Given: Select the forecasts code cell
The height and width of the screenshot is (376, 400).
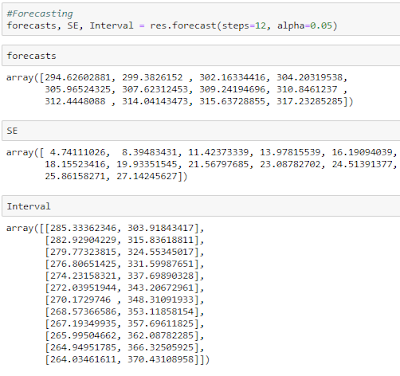Looking at the screenshot, I should 201,56.
